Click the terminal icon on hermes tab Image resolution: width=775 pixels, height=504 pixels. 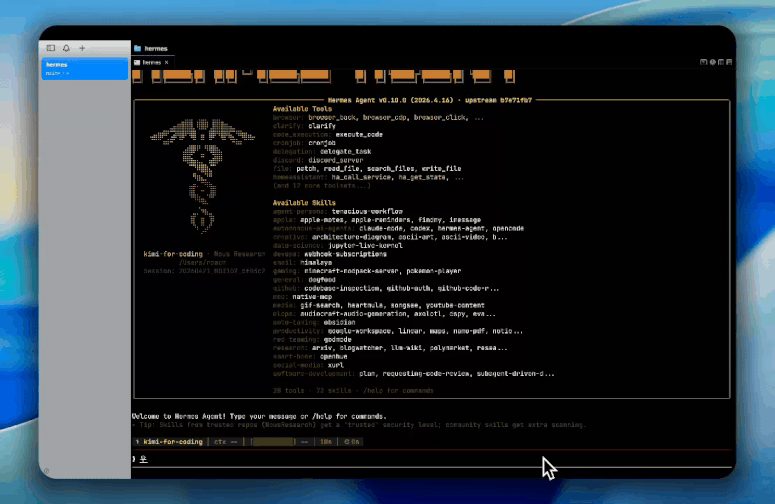(x=137, y=63)
